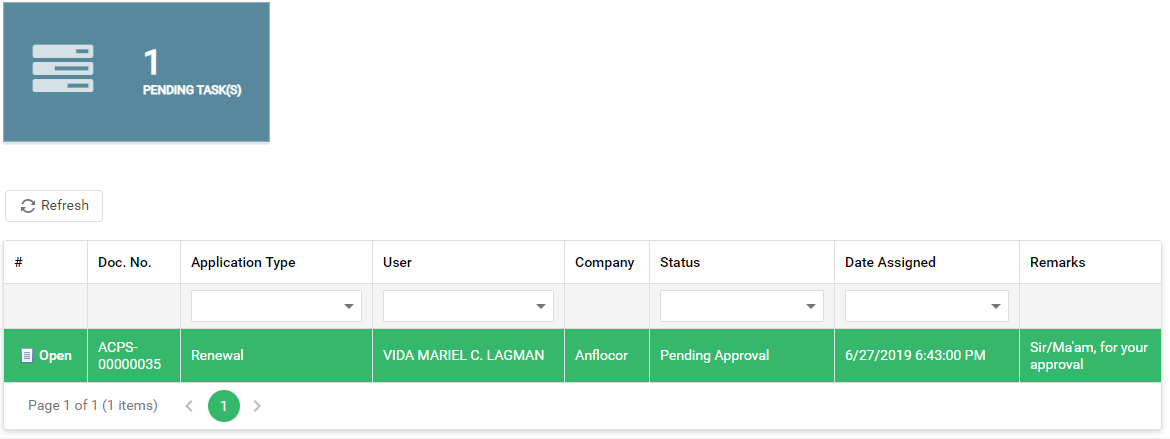Click the 1 Pending Task(s) tile
The height and width of the screenshot is (439, 1170).
(136, 71)
